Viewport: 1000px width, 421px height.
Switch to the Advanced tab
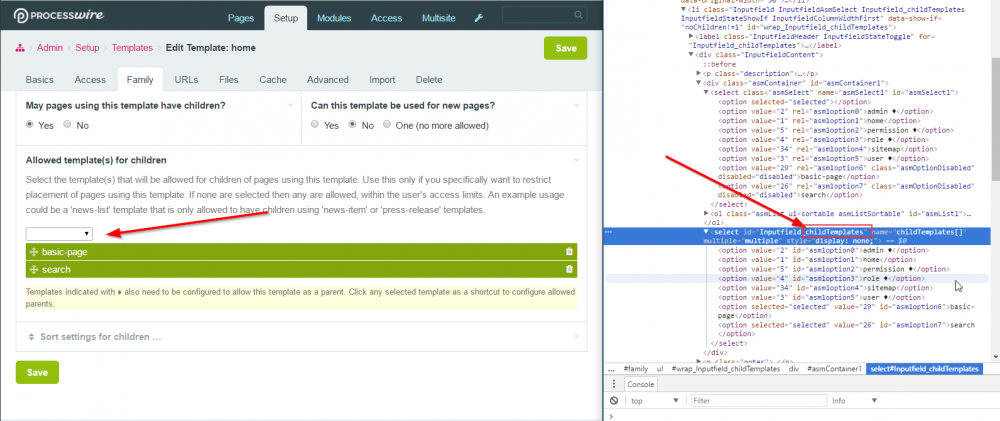pos(328,80)
